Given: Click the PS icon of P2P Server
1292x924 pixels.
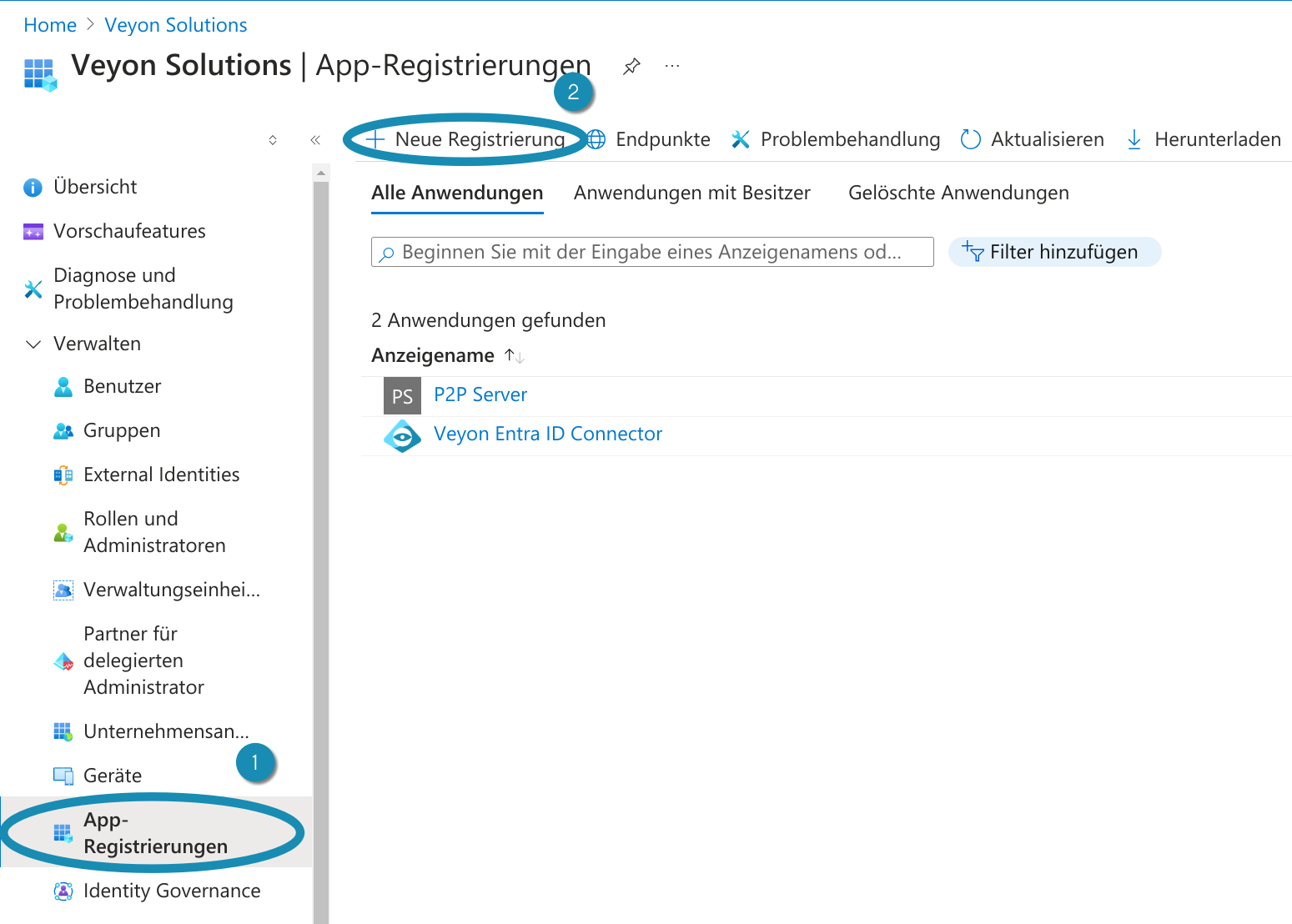Looking at the screenshot, I should [402, 396].
